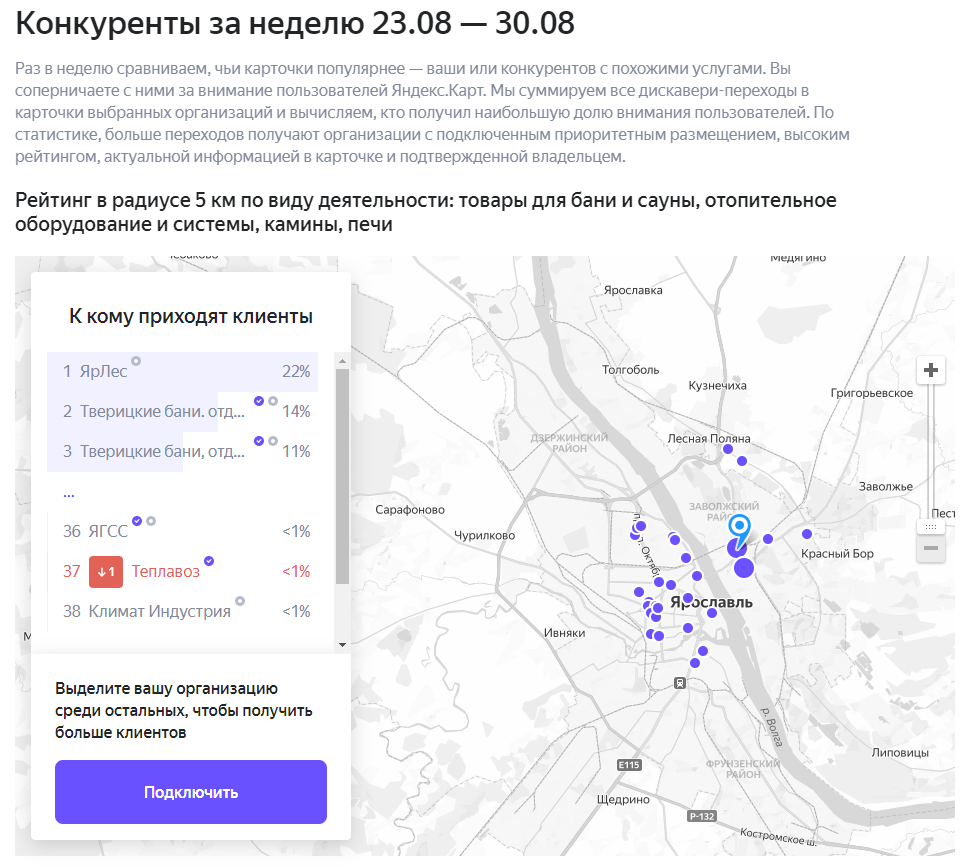
Task: Click the verified badge on the 14% Тверицкие бани row
Action: (x=259, y=401)
